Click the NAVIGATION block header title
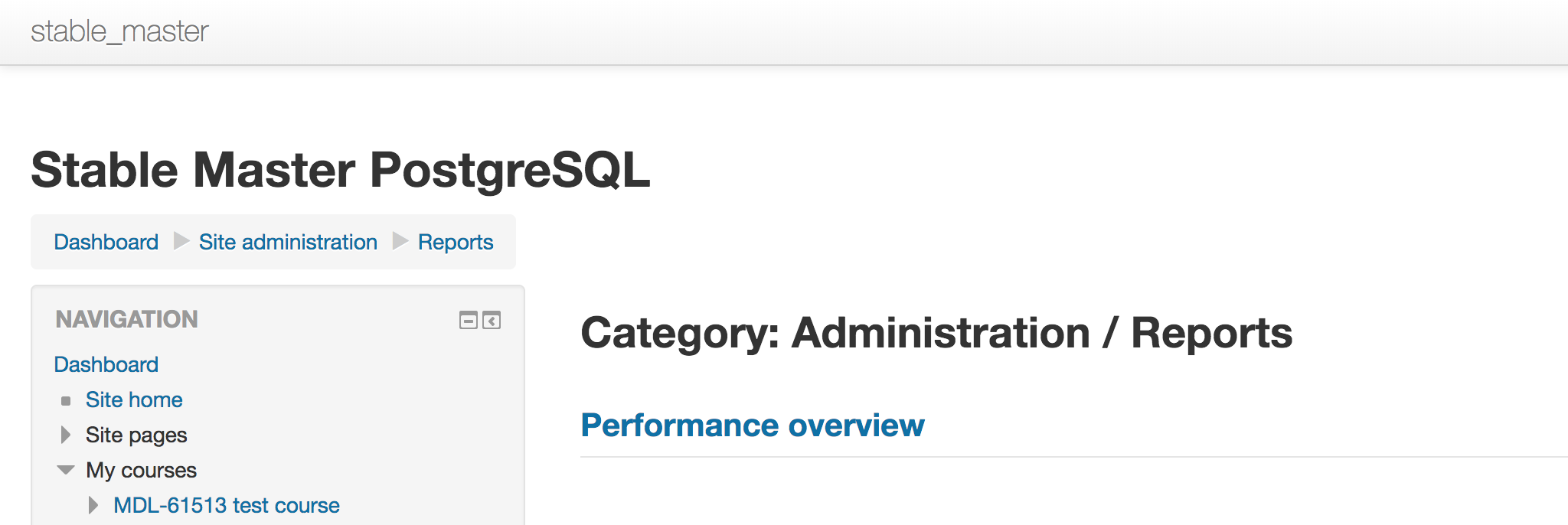1568x525 pixels. click(127, 319)
